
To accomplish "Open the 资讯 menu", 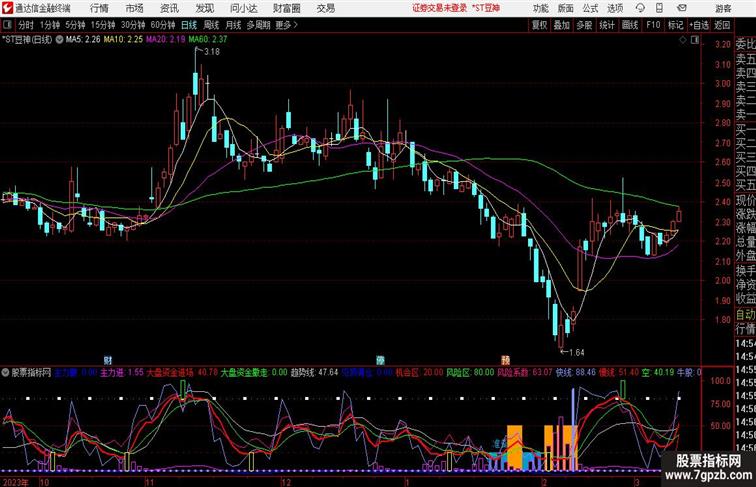I will tap(169, 8).
